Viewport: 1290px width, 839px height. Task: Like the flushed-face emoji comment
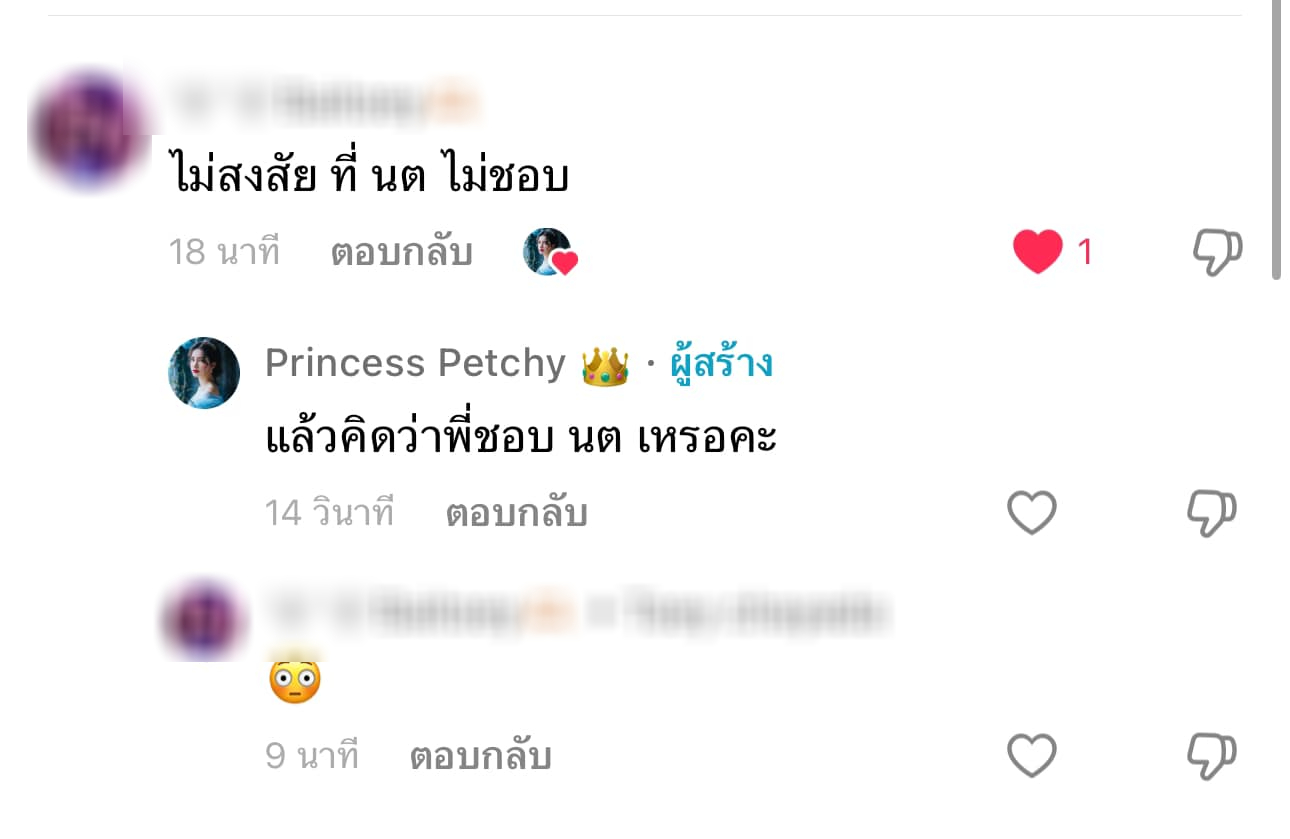1031,756
